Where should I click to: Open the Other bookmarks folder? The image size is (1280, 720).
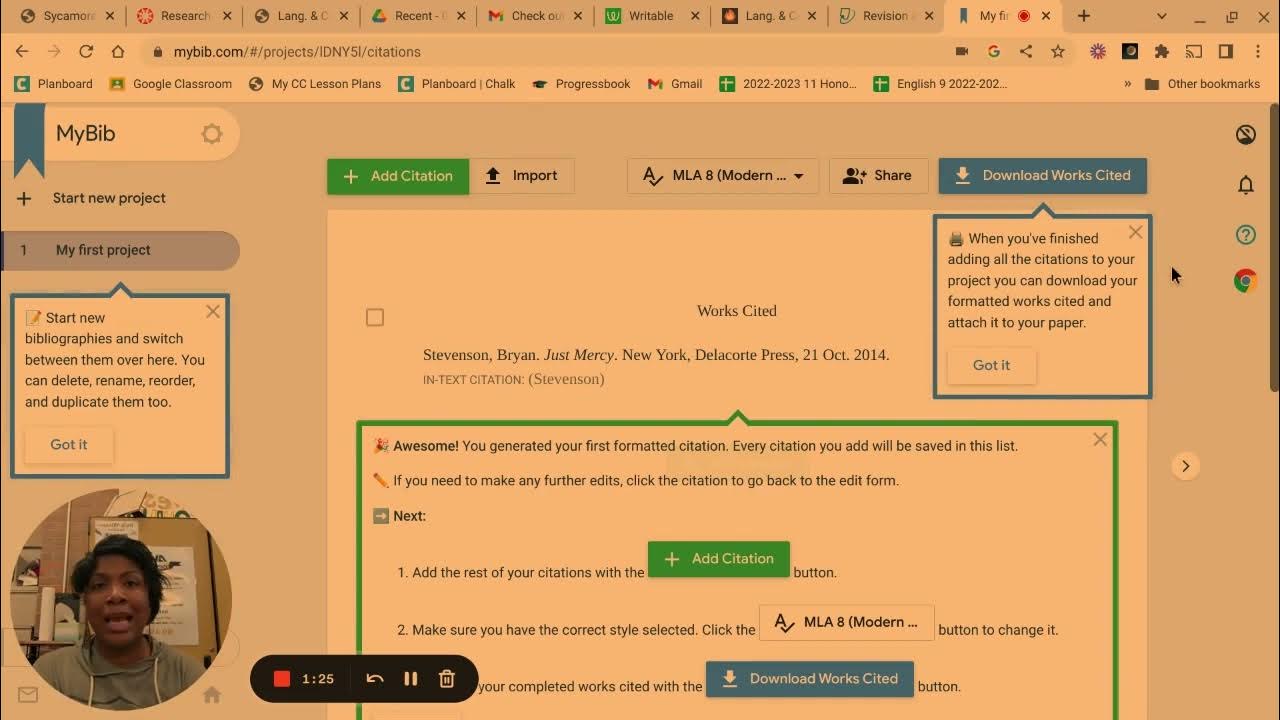click(1202, 84)
